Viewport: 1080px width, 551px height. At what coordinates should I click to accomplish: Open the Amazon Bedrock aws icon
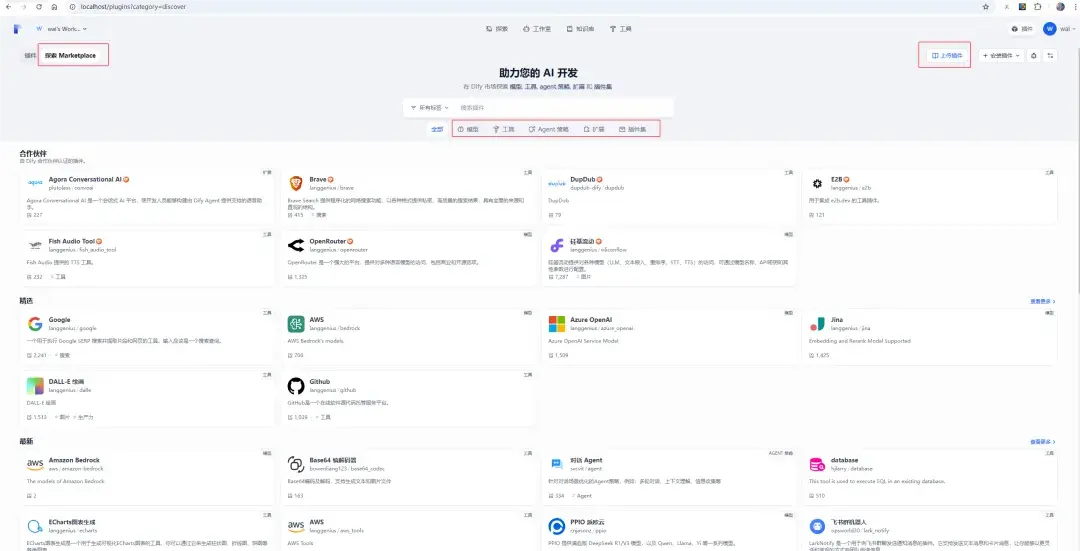click(35, 464)
